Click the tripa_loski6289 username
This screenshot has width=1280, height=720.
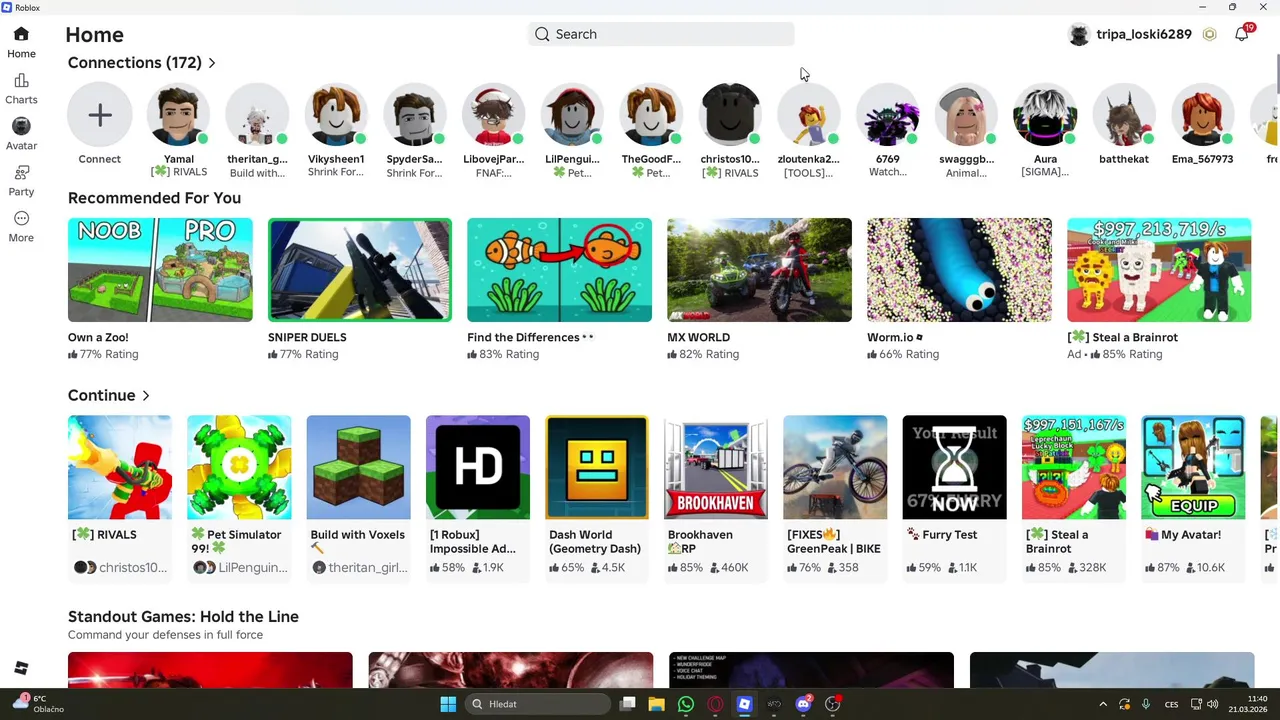(1144, 34)
